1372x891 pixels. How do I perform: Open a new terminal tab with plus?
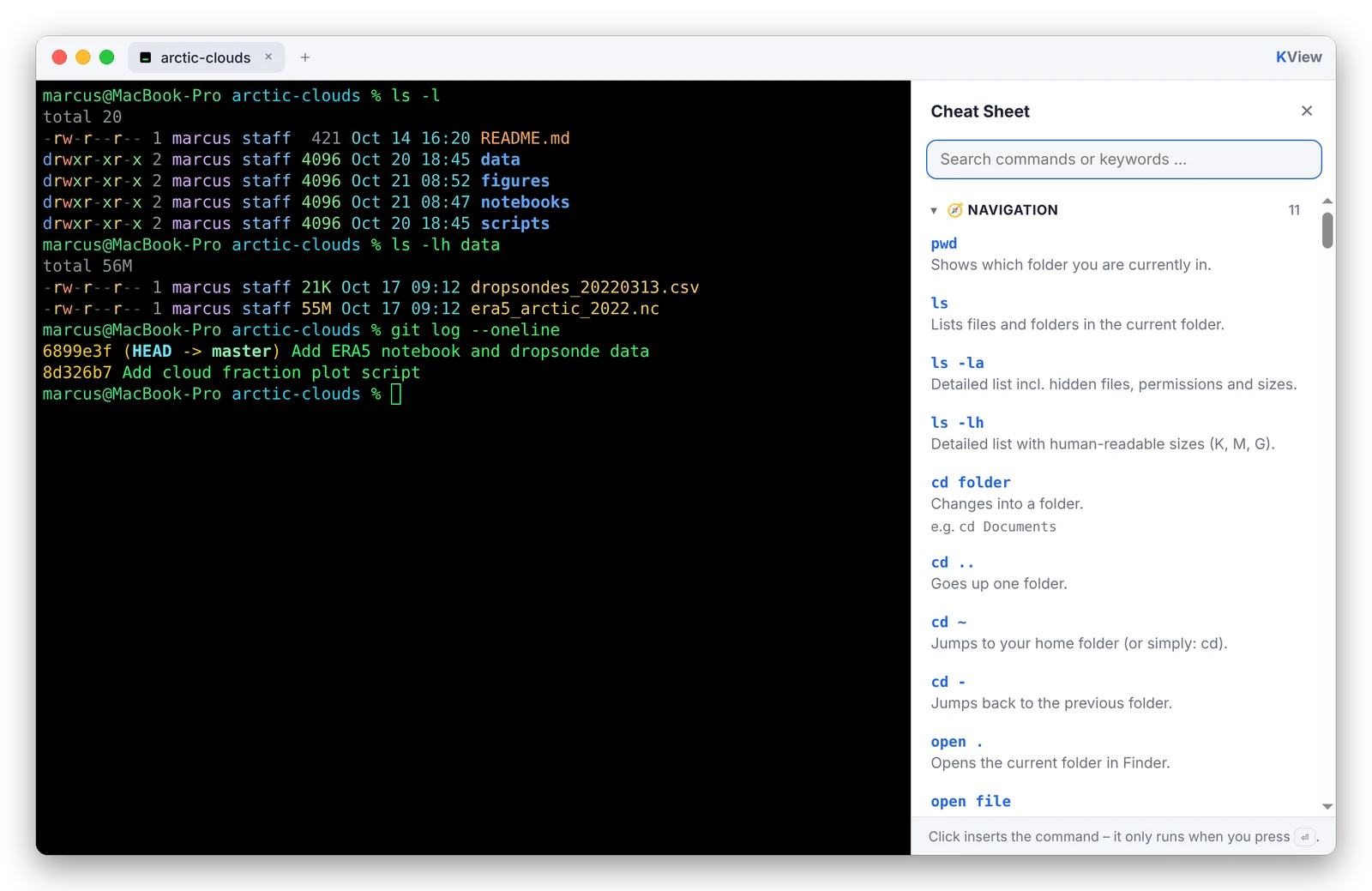(x=305, y=57)
